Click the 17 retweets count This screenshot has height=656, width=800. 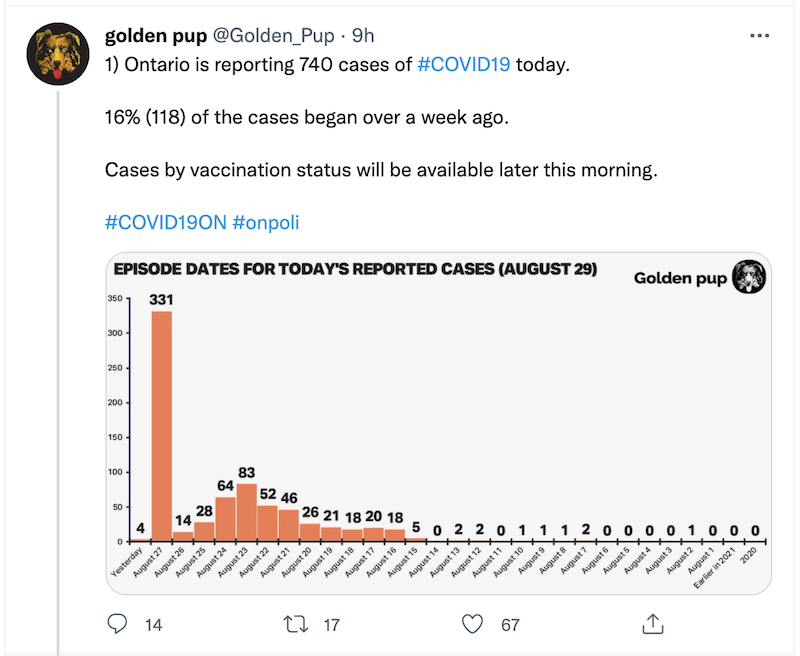click(x=332, y=625)
